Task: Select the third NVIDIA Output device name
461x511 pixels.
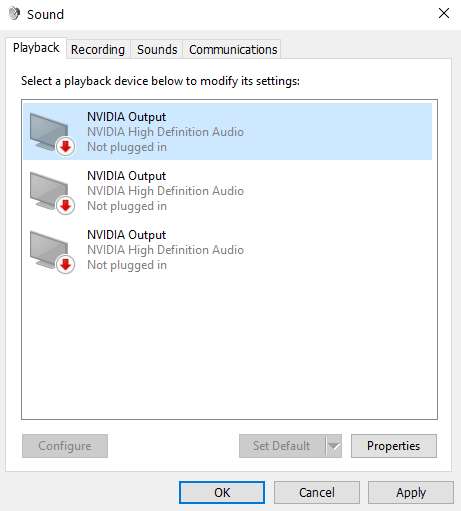Action: pos(126,235)
